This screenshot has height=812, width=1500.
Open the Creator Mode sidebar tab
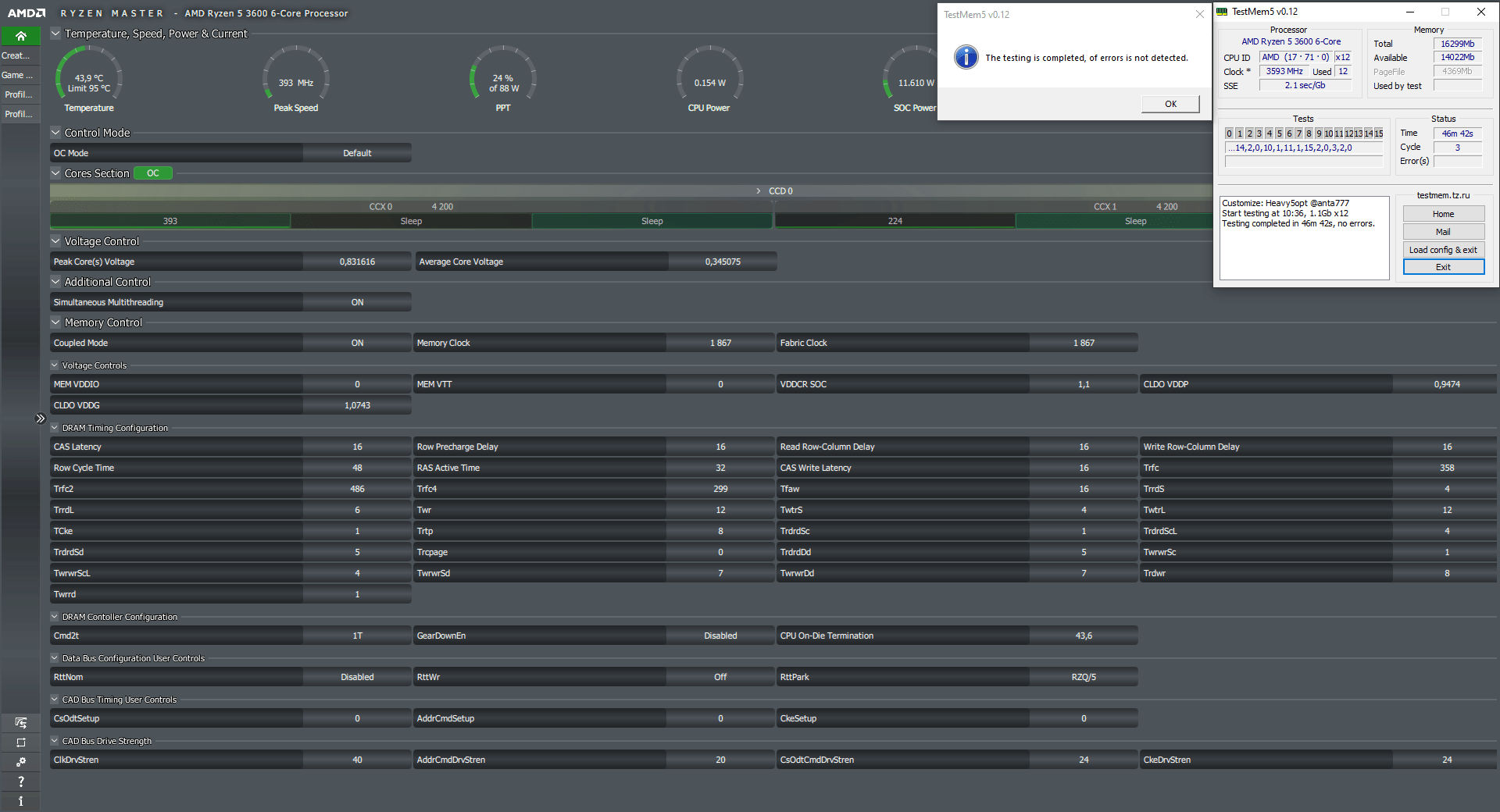pyautogui.click(x=16, y=55)
